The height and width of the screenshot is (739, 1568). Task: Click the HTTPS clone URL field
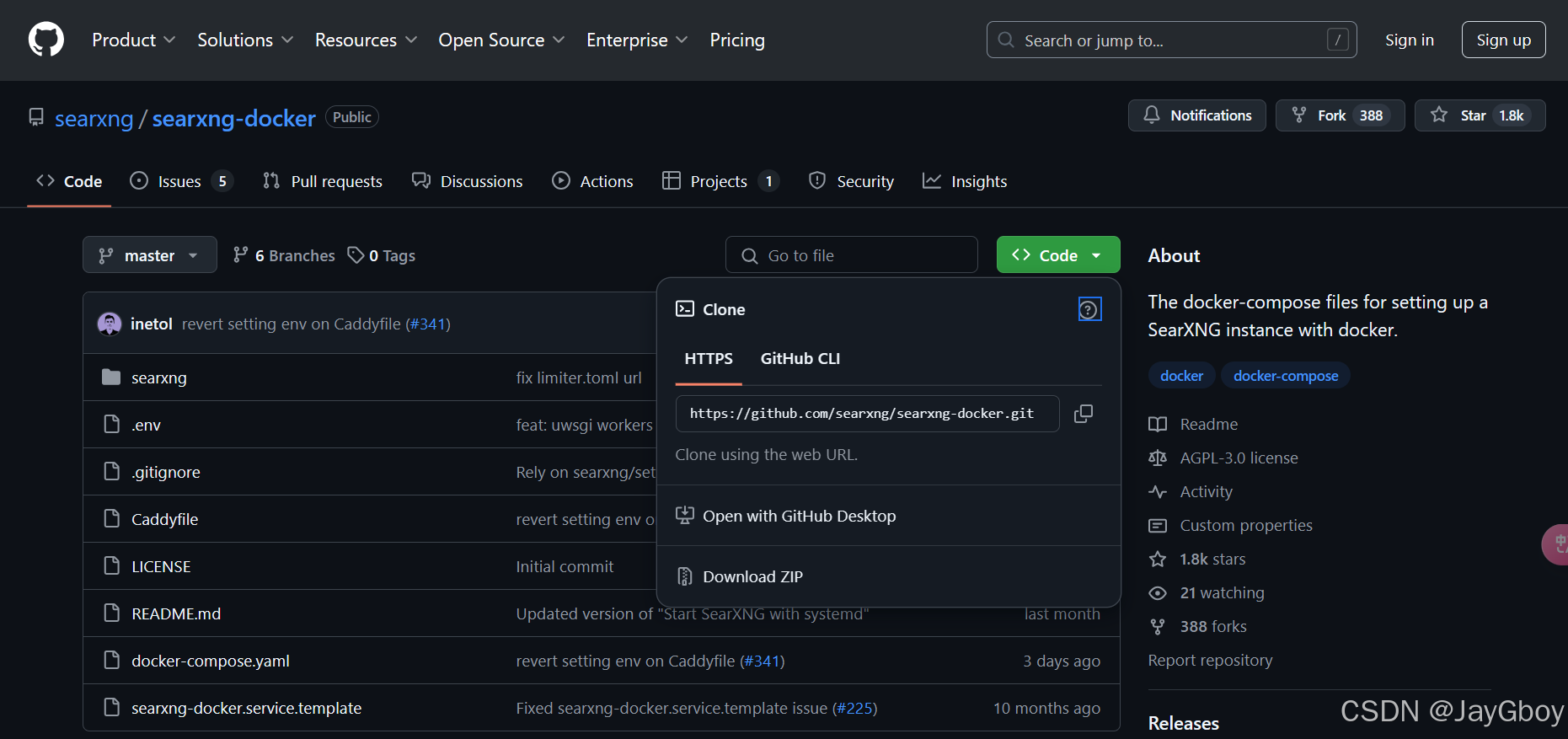(x=868, y=414)
